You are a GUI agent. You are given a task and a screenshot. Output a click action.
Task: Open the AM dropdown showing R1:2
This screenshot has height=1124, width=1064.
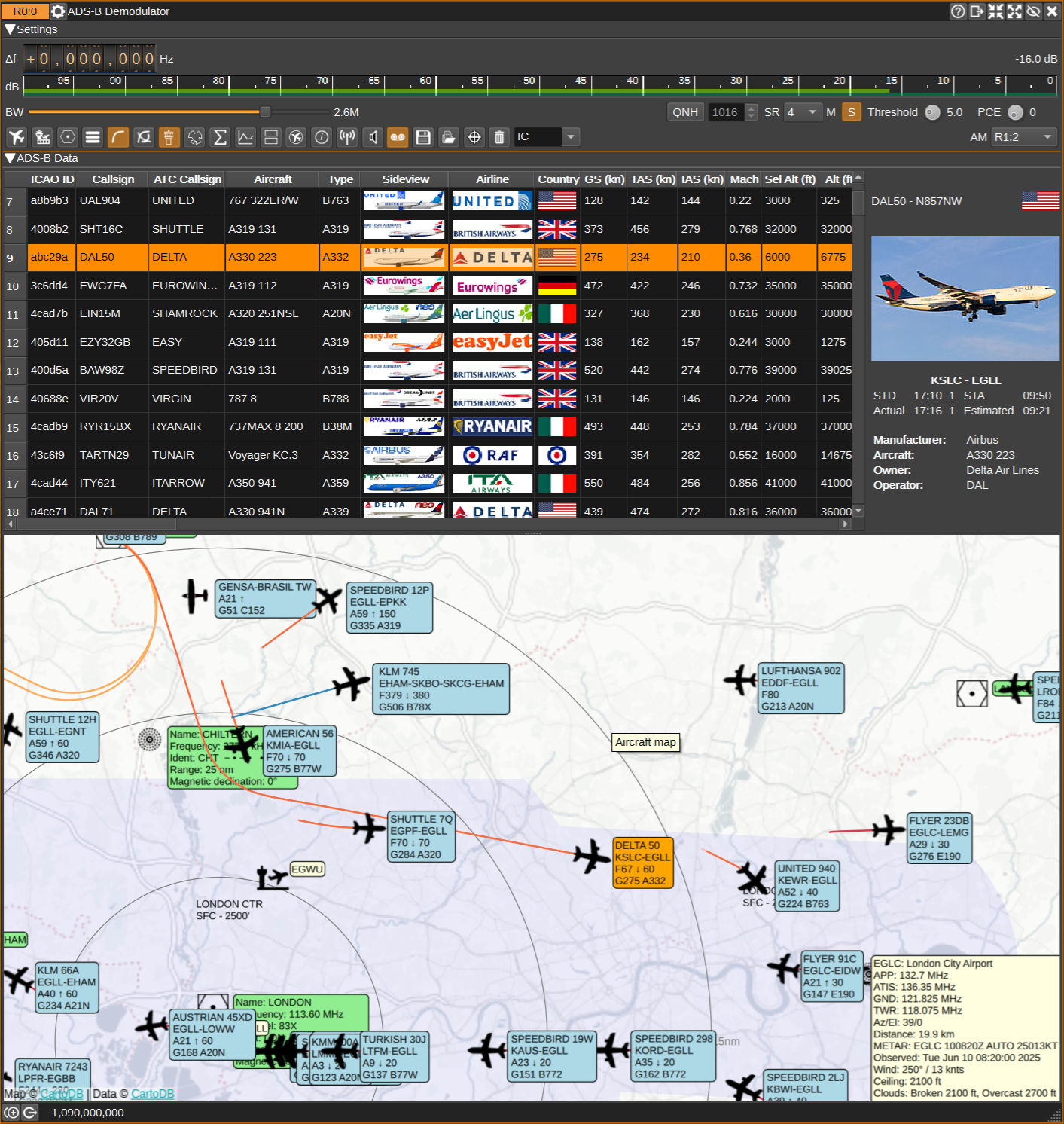[x=1024, y=137]
